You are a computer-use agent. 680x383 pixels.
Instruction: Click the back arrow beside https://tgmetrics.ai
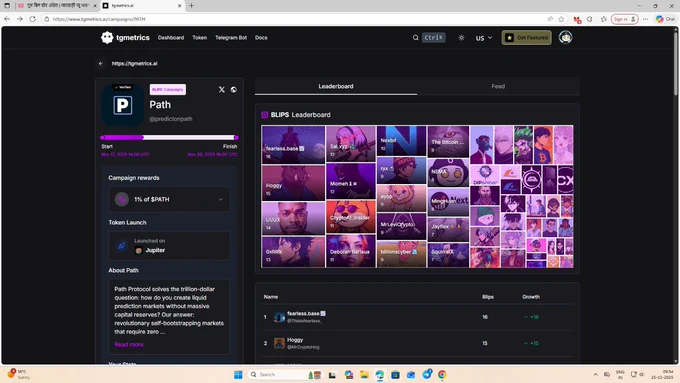click(x=101, y=63)
